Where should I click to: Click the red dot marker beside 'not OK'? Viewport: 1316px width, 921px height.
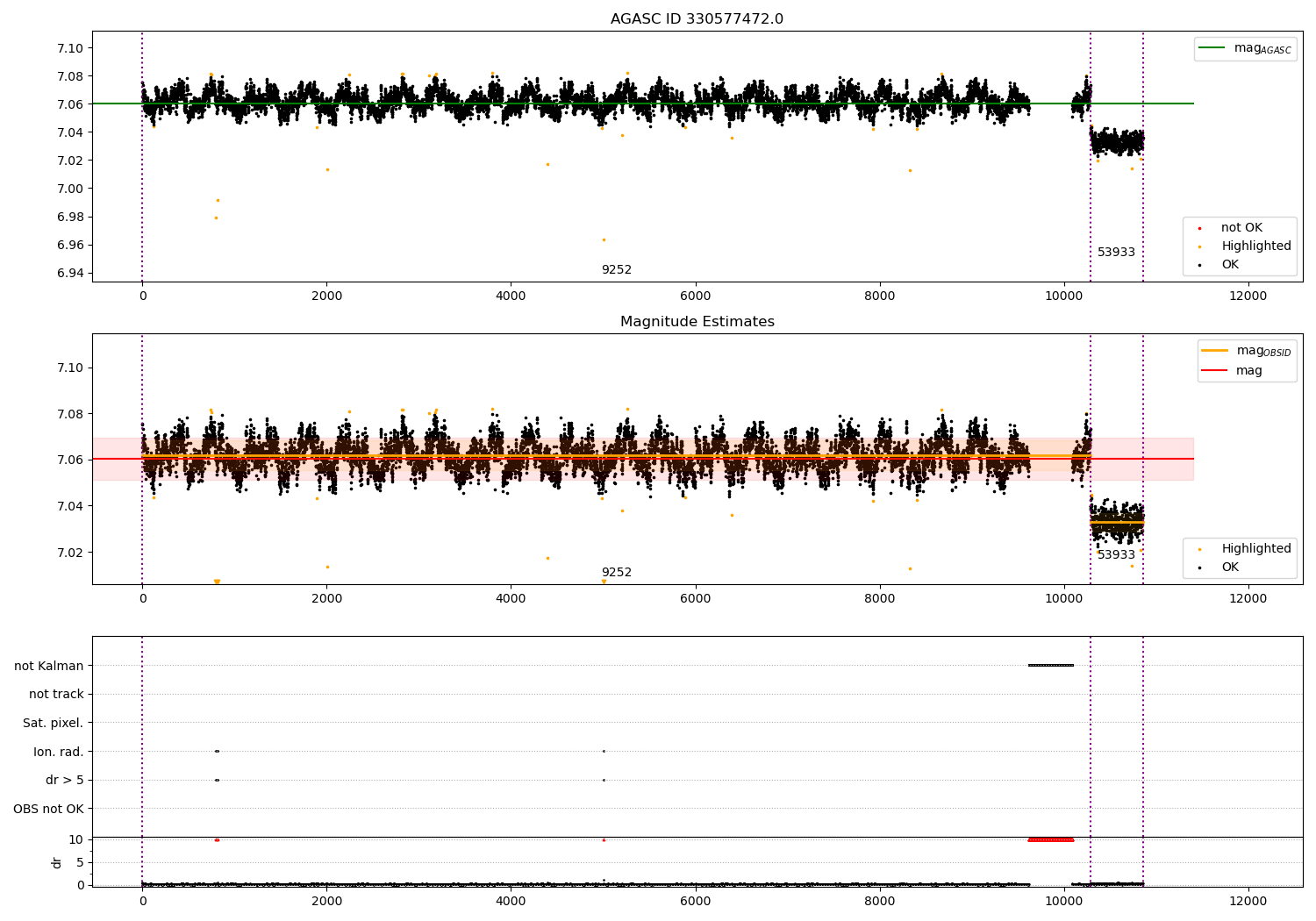(1199, 228)
